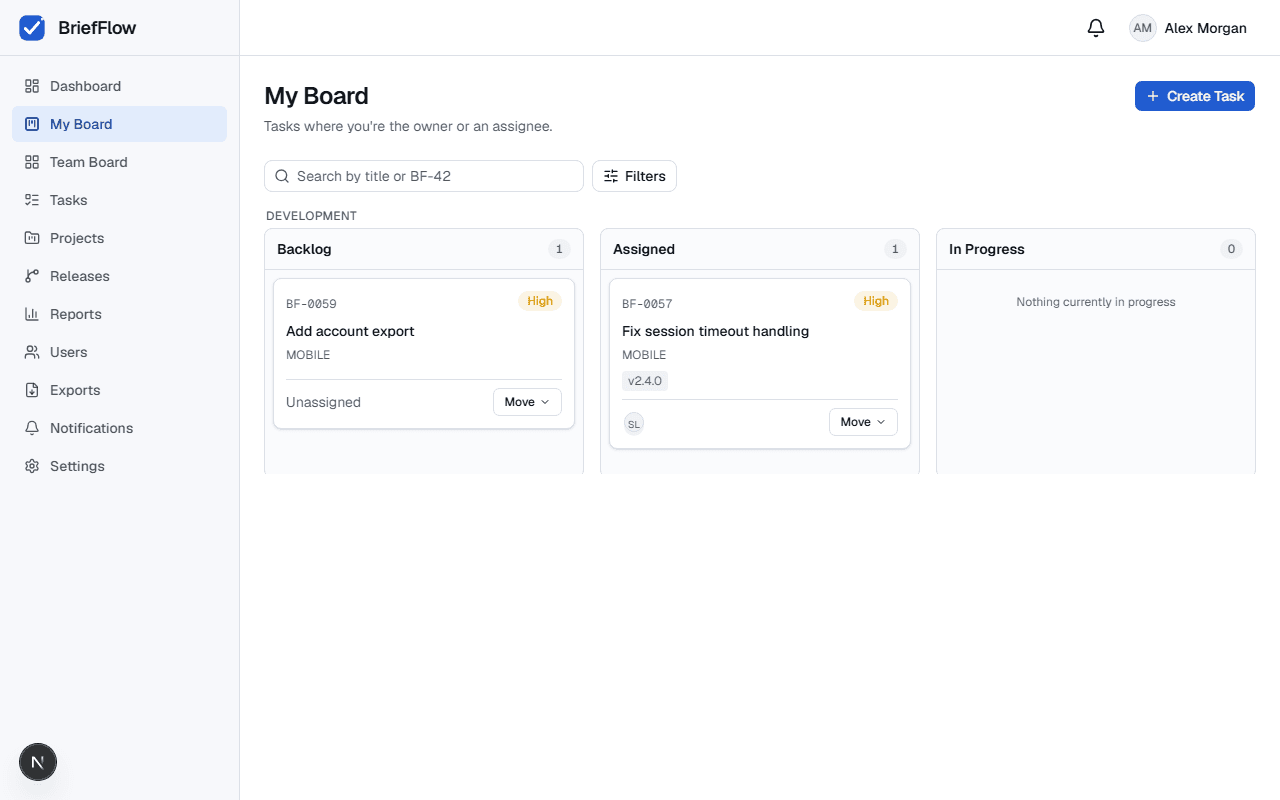Open notifications bell in top bar
This screenshot has height=800, width=1280.
[1096, 28]
